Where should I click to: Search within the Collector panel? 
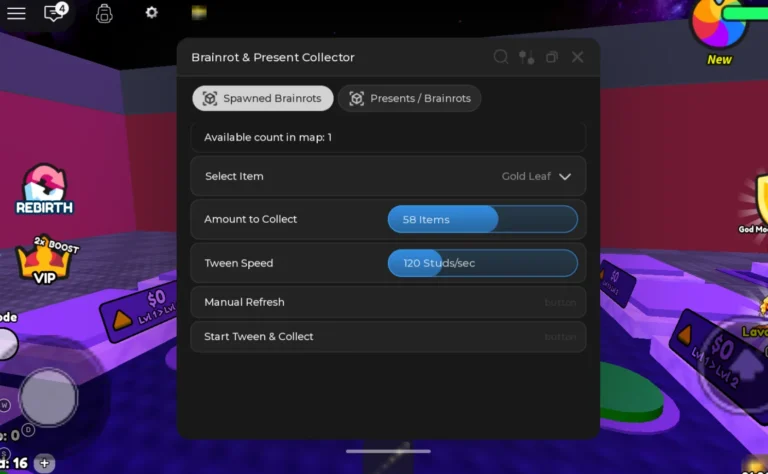pos(501,57)
